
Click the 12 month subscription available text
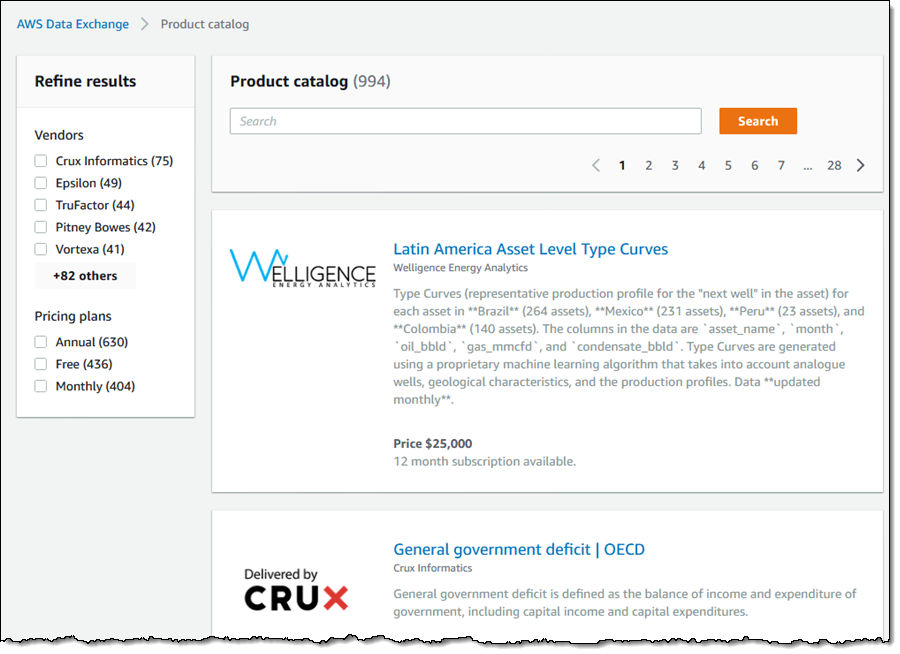[484, 462]
